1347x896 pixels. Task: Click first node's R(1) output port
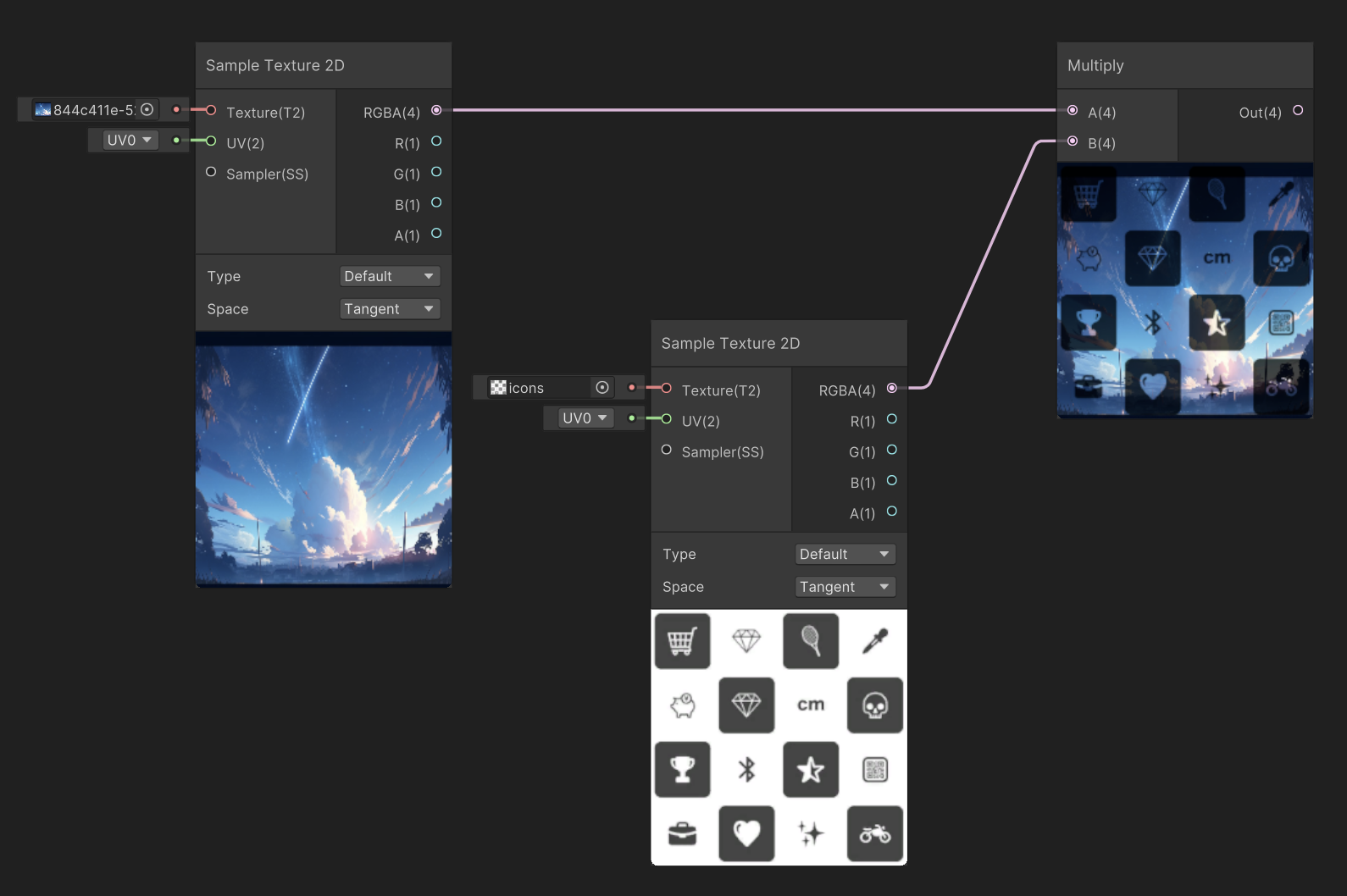tap(436, 141)
